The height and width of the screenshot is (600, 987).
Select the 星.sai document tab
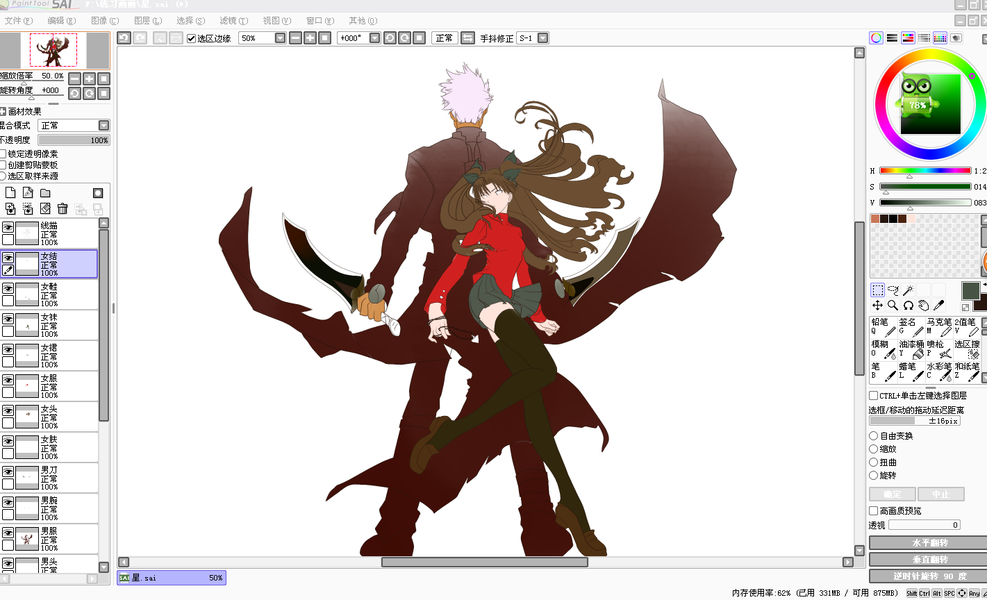[x=171, y=577]
